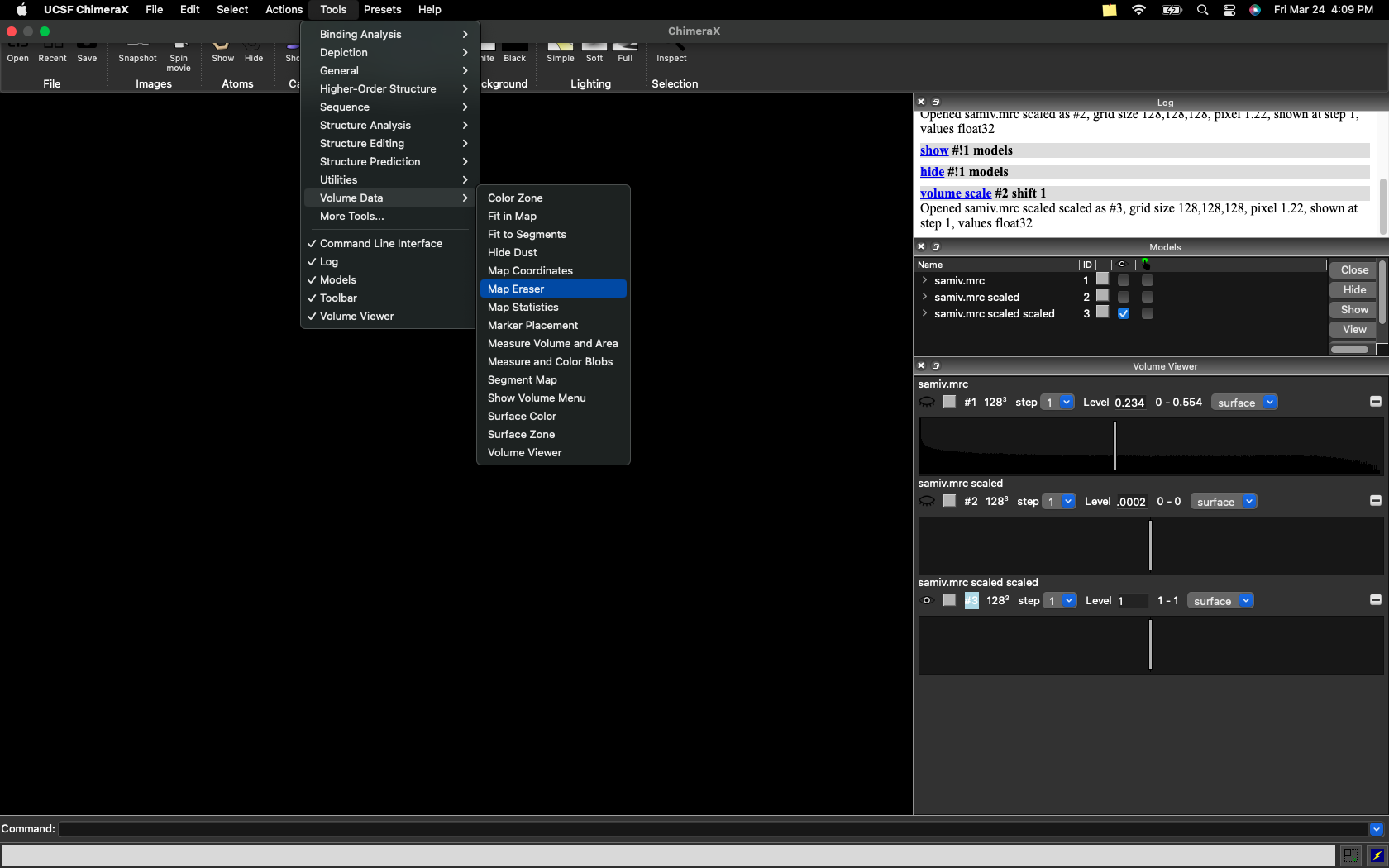Expand the Structure Prediction submenu
Image resolution: width=1389 pixels, height=868 pixels.
point(389,161)
